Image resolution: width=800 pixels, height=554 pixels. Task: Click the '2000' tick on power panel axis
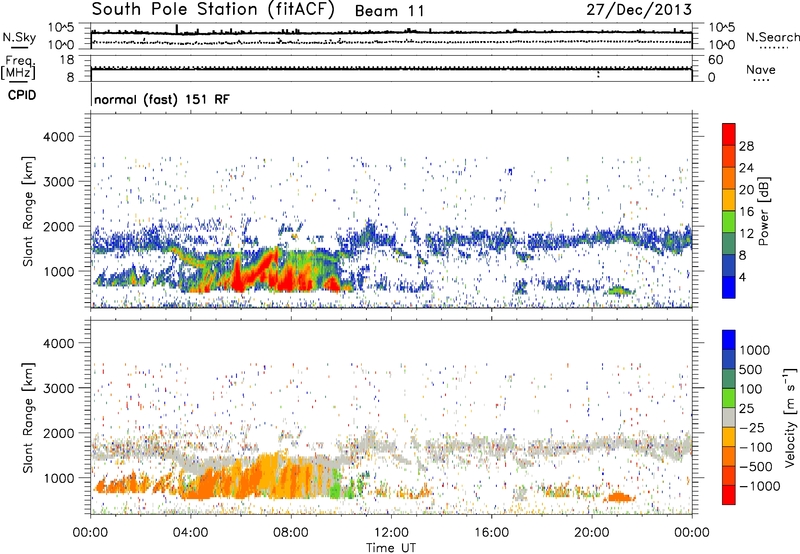pos(58,226)
